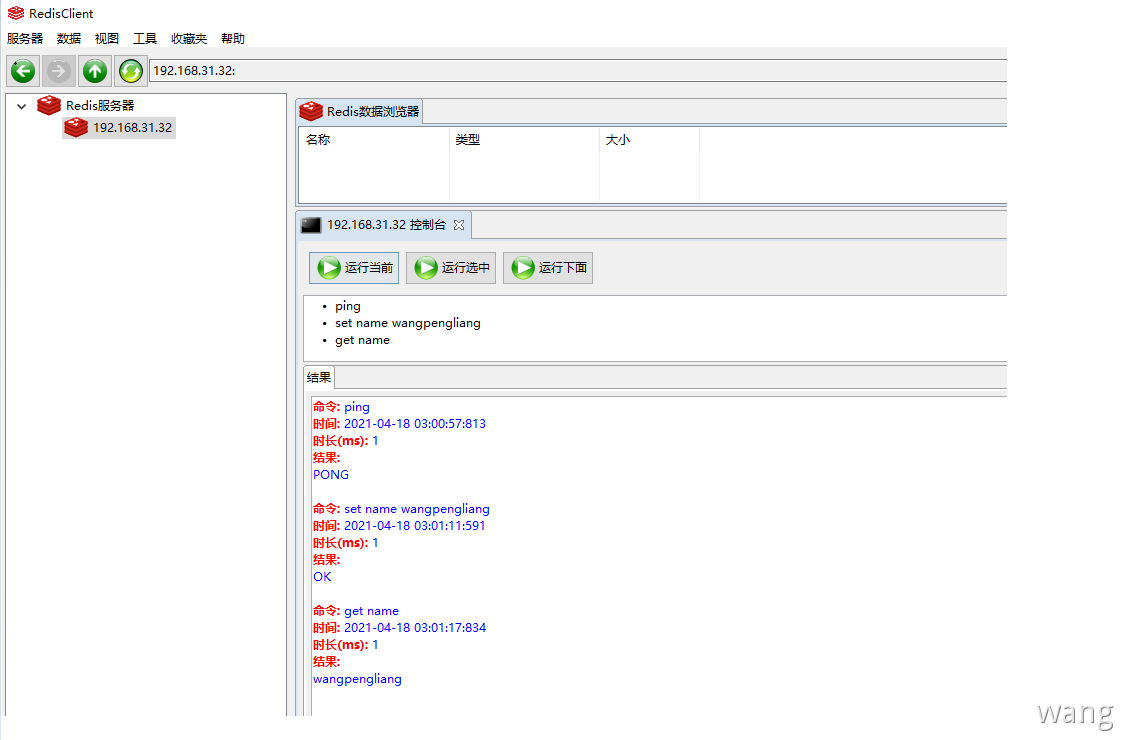This screenshot has height=740, width=1123.
Task: Open the 工具 menu
Action: click(145, 39)
